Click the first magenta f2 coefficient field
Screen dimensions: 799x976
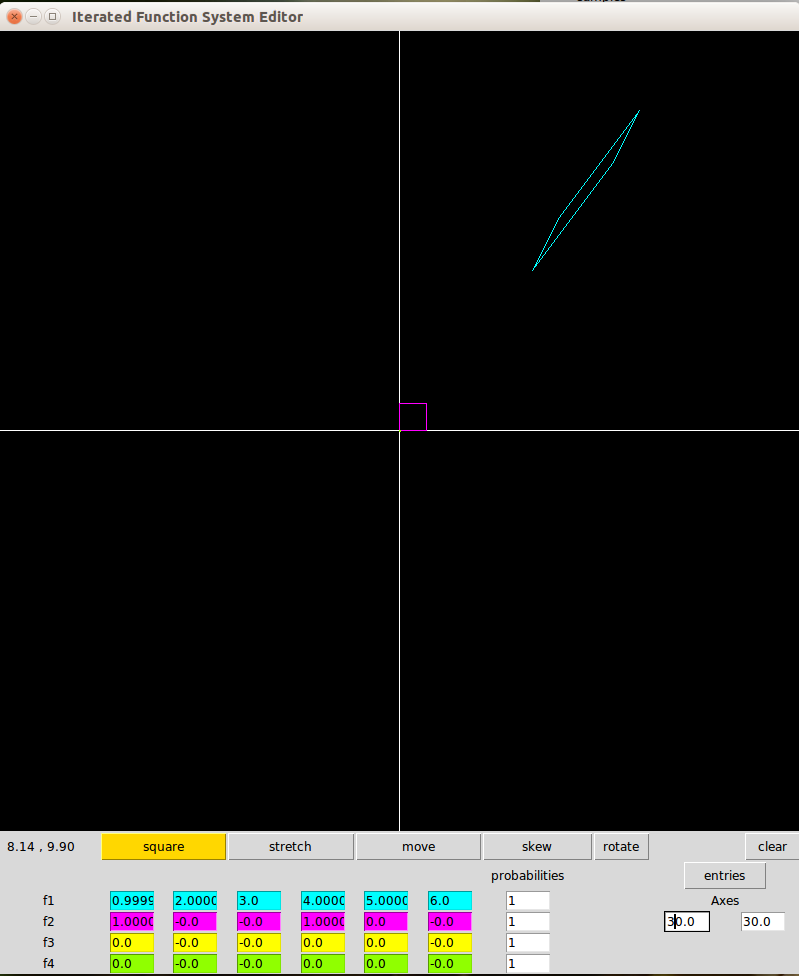[x=132, y=922]
